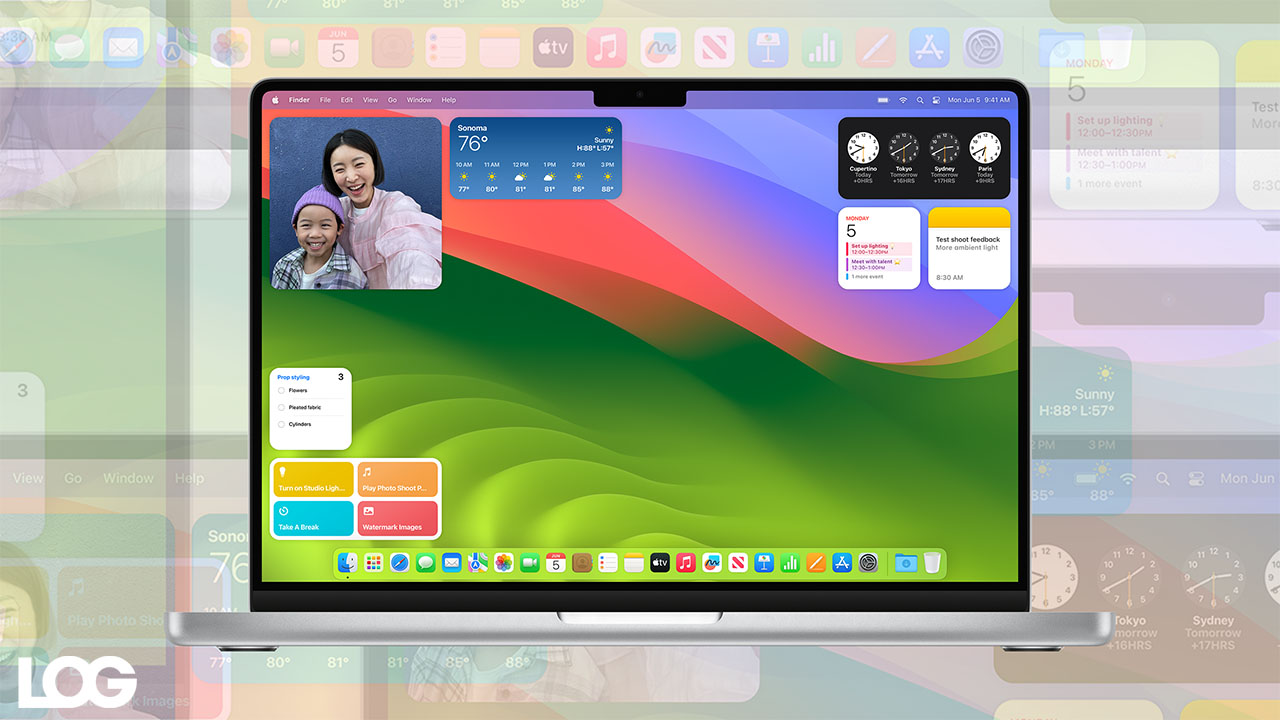Click the battery status icon

point(884,100)
